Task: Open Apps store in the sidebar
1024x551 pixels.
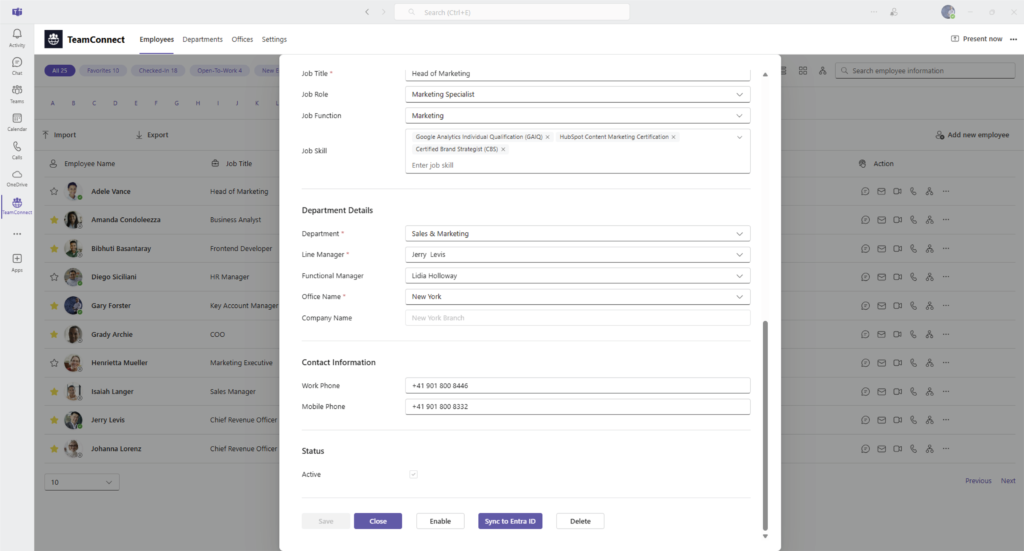Action: pyautogui.click(x=17, y=262)
